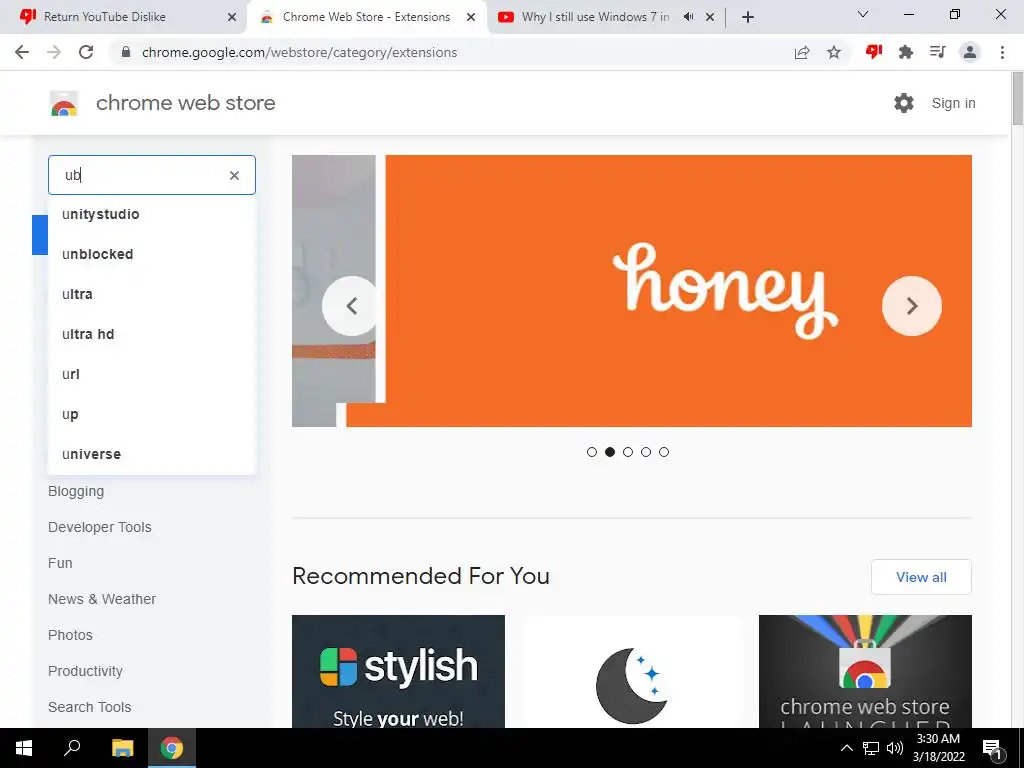
Task: Choose the up search suggestion
Action: click(x=152, y=414)
